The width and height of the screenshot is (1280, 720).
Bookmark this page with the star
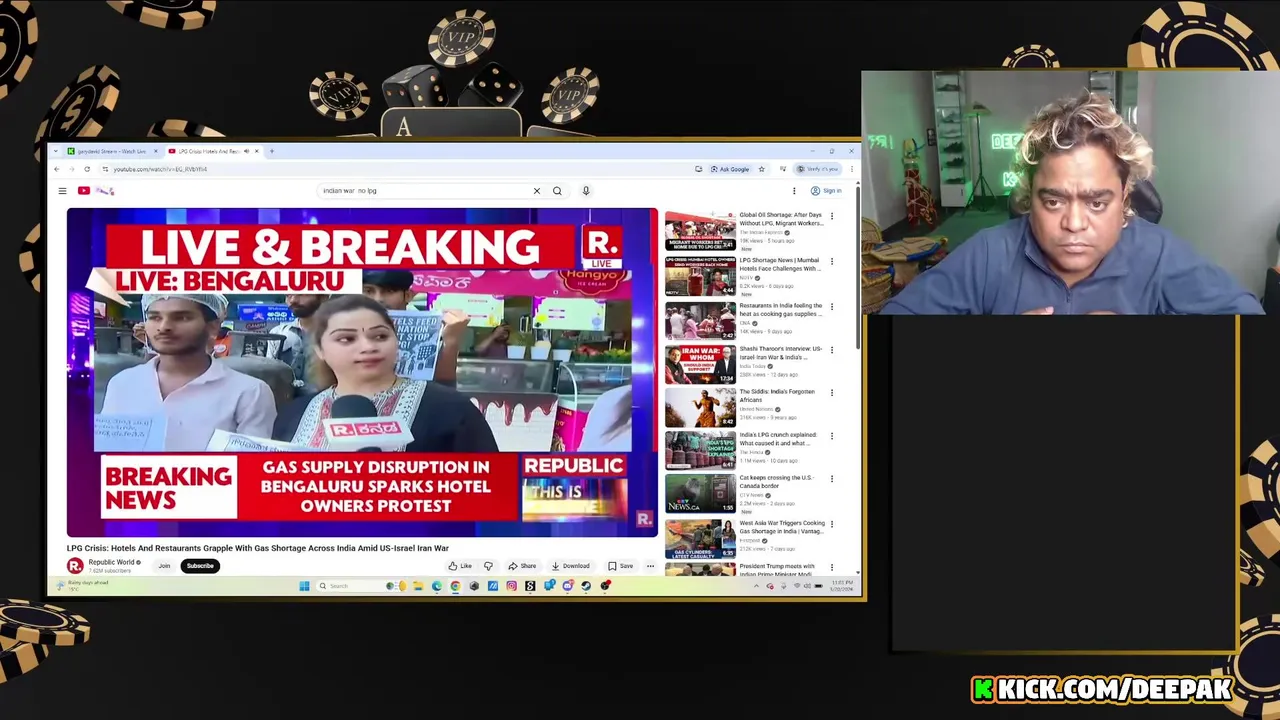[x=761, y=169]
